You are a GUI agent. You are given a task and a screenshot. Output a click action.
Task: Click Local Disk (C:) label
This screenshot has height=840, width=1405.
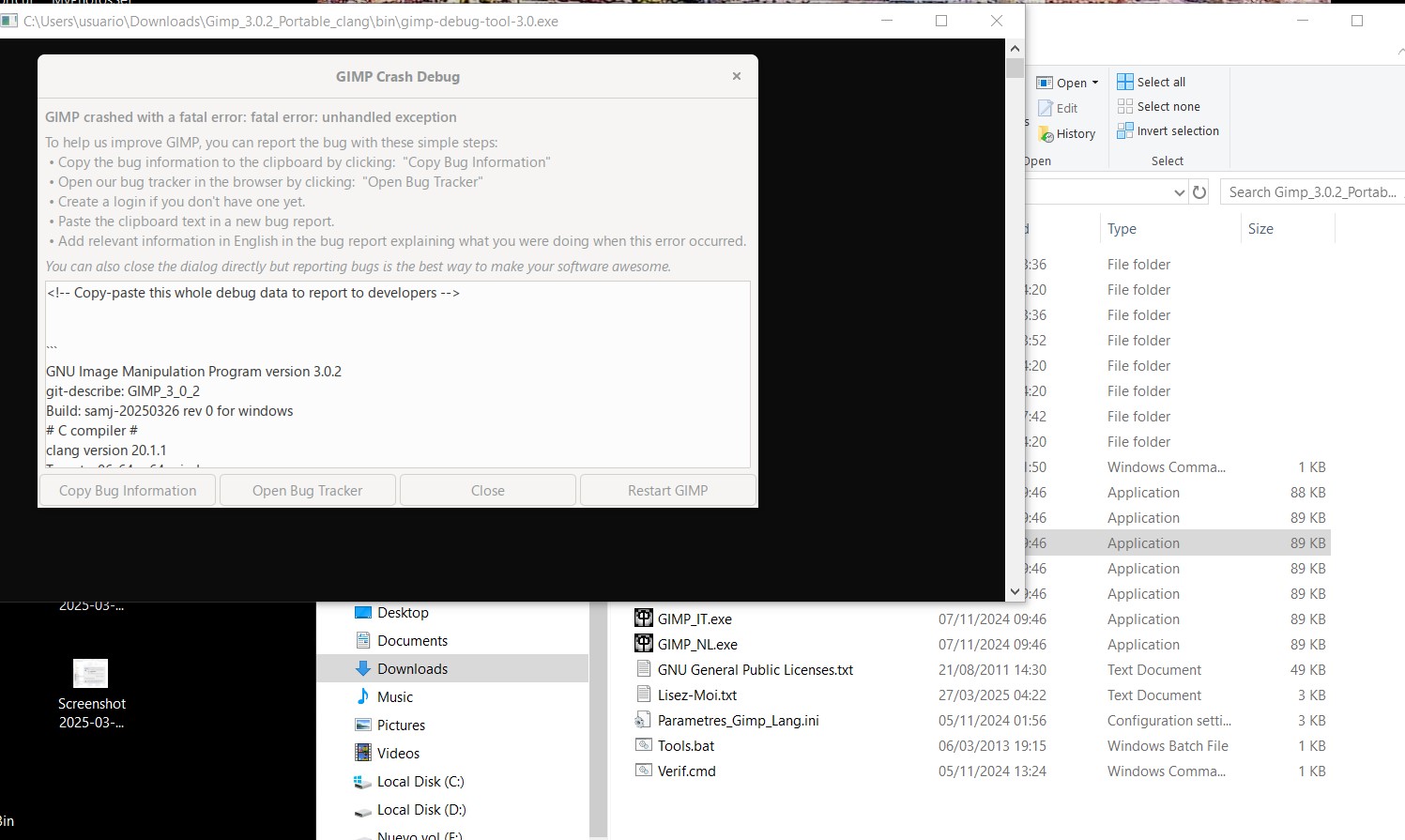(x=420, y=781)
